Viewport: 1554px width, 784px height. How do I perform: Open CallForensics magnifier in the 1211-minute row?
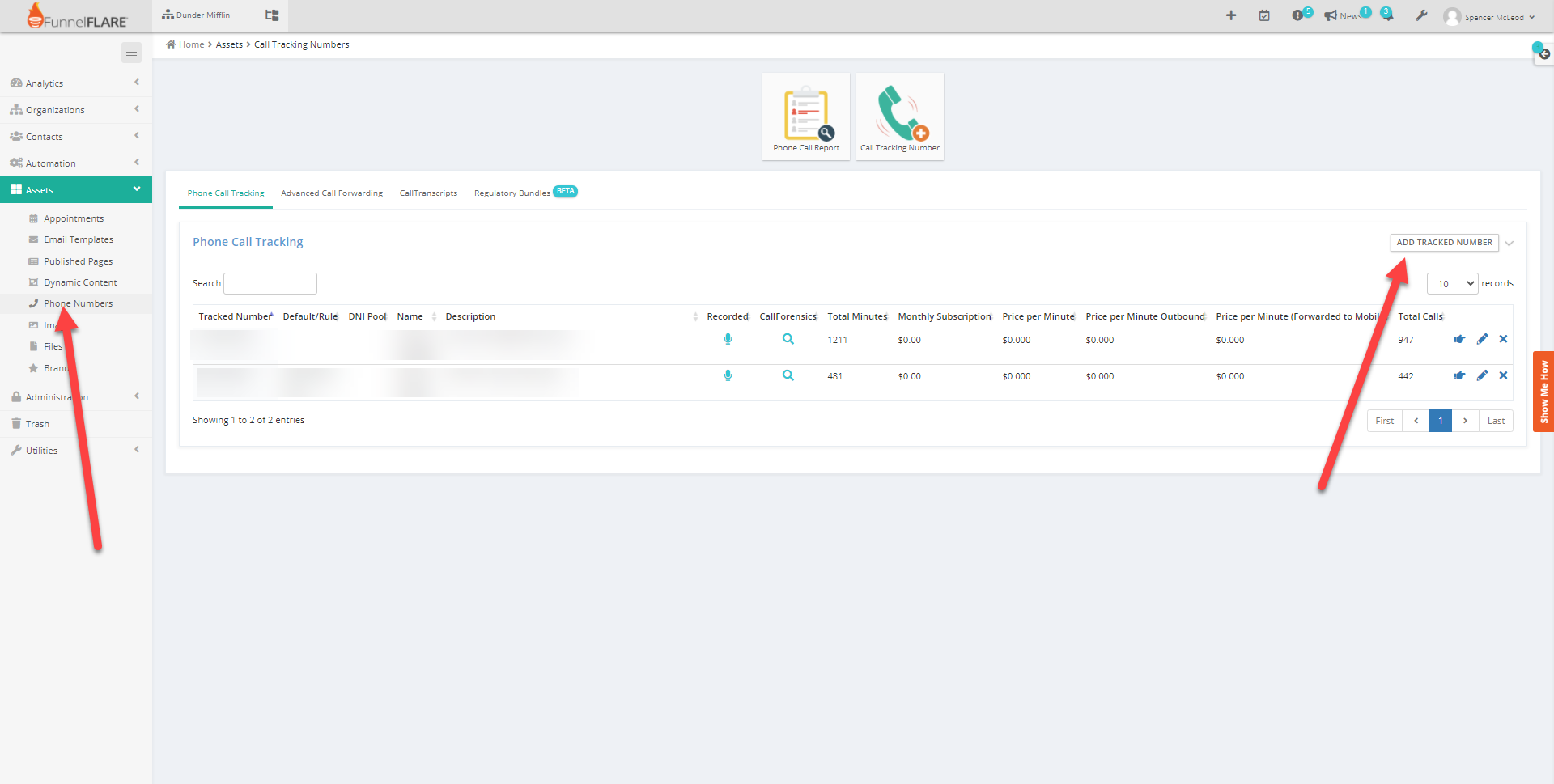click(x=788, y=339)
